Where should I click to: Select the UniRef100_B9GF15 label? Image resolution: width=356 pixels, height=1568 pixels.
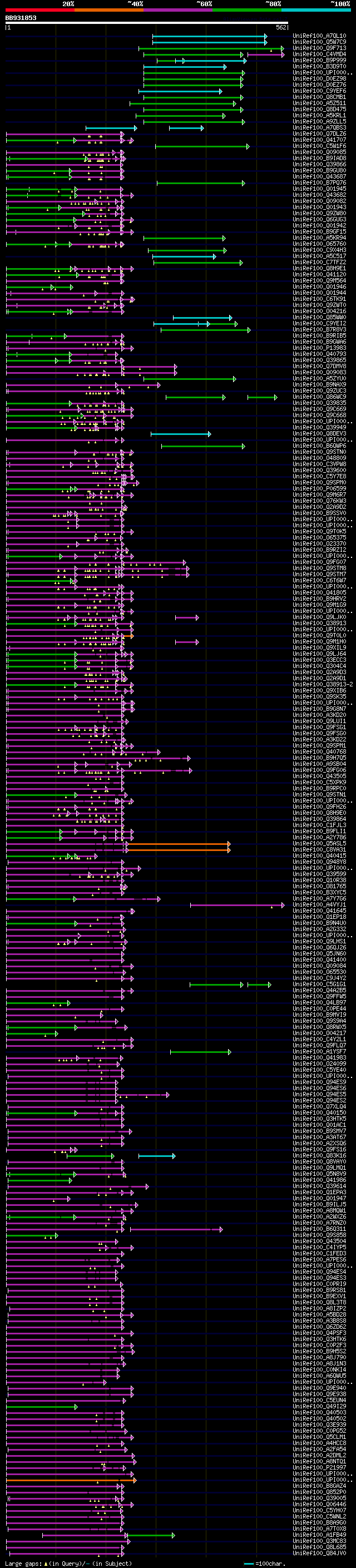point(319,231)
